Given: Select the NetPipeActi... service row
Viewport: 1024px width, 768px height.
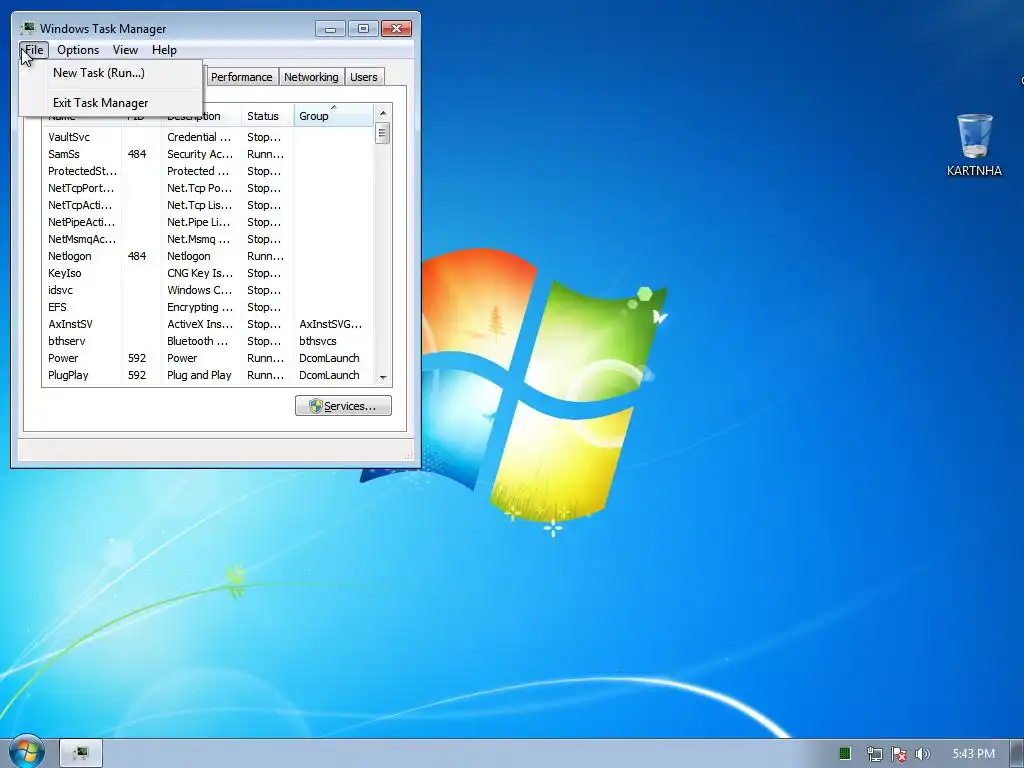Looking at the screenshot, I should click(x=208, y=222).
